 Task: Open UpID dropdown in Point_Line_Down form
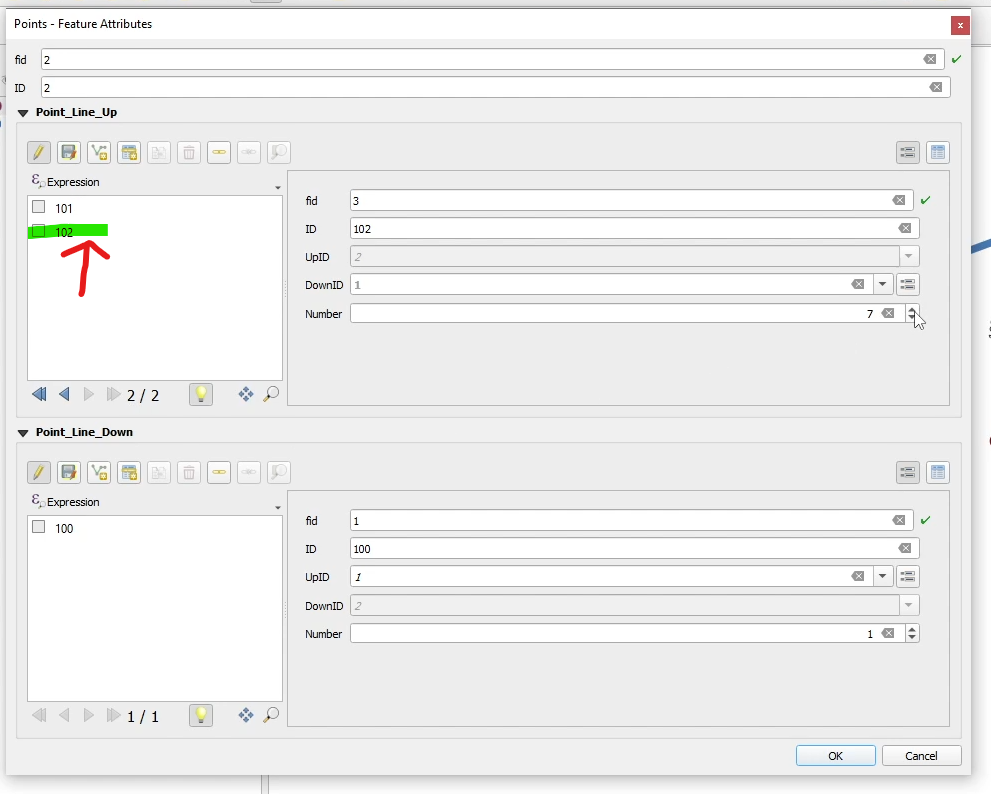(x=882, y=577)
